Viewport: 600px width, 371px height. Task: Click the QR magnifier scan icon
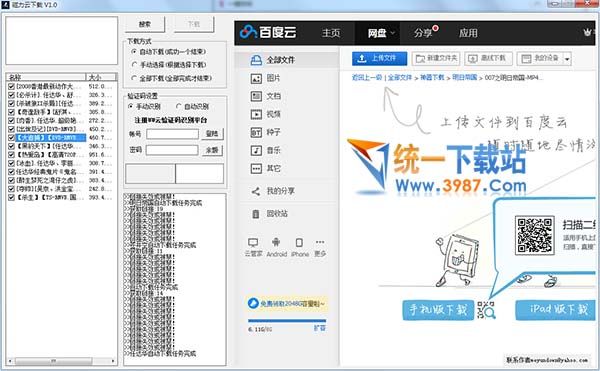coord(486,310)
